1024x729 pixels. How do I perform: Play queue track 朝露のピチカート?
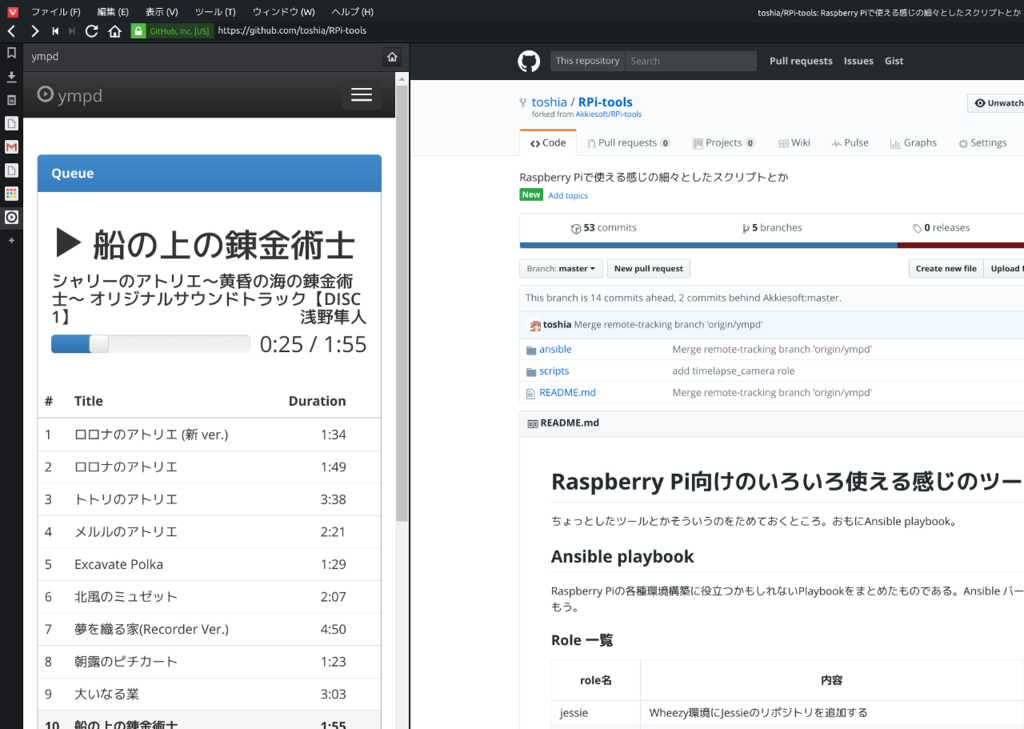pyautogui.click(x=209, y=662)
